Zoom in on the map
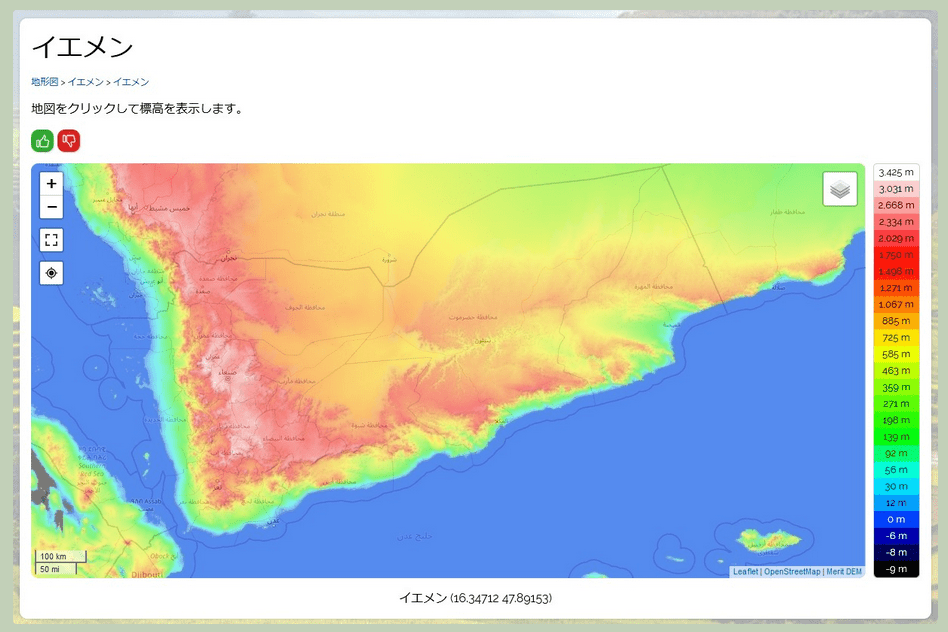 [52, 184]
